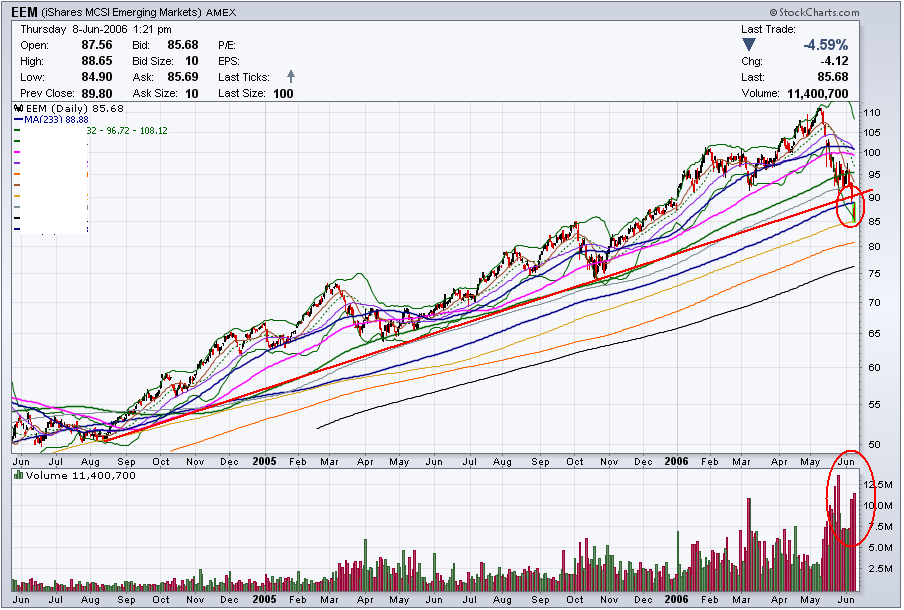Click the 60 price axis label
The height and width of the screenshot is (610, 904).
pos(875,368)
